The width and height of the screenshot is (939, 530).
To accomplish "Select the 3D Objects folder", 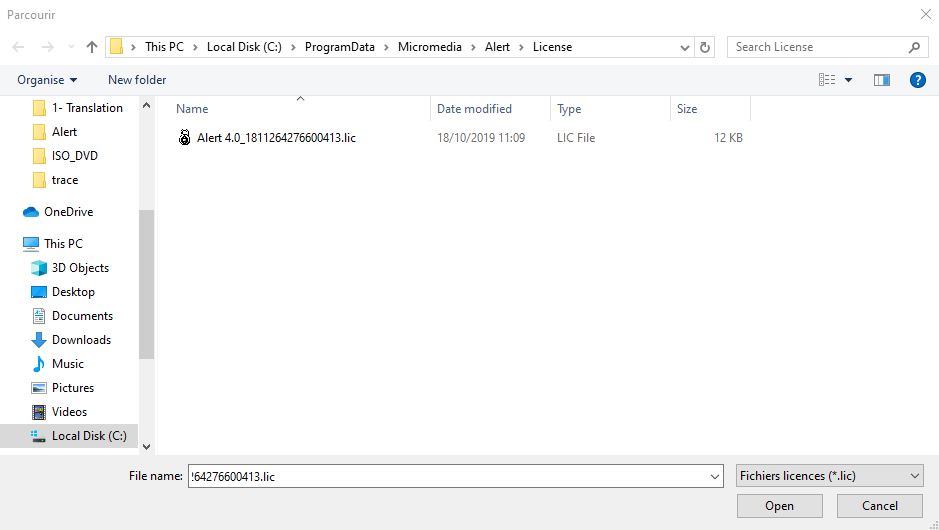I will coord(80,268).
